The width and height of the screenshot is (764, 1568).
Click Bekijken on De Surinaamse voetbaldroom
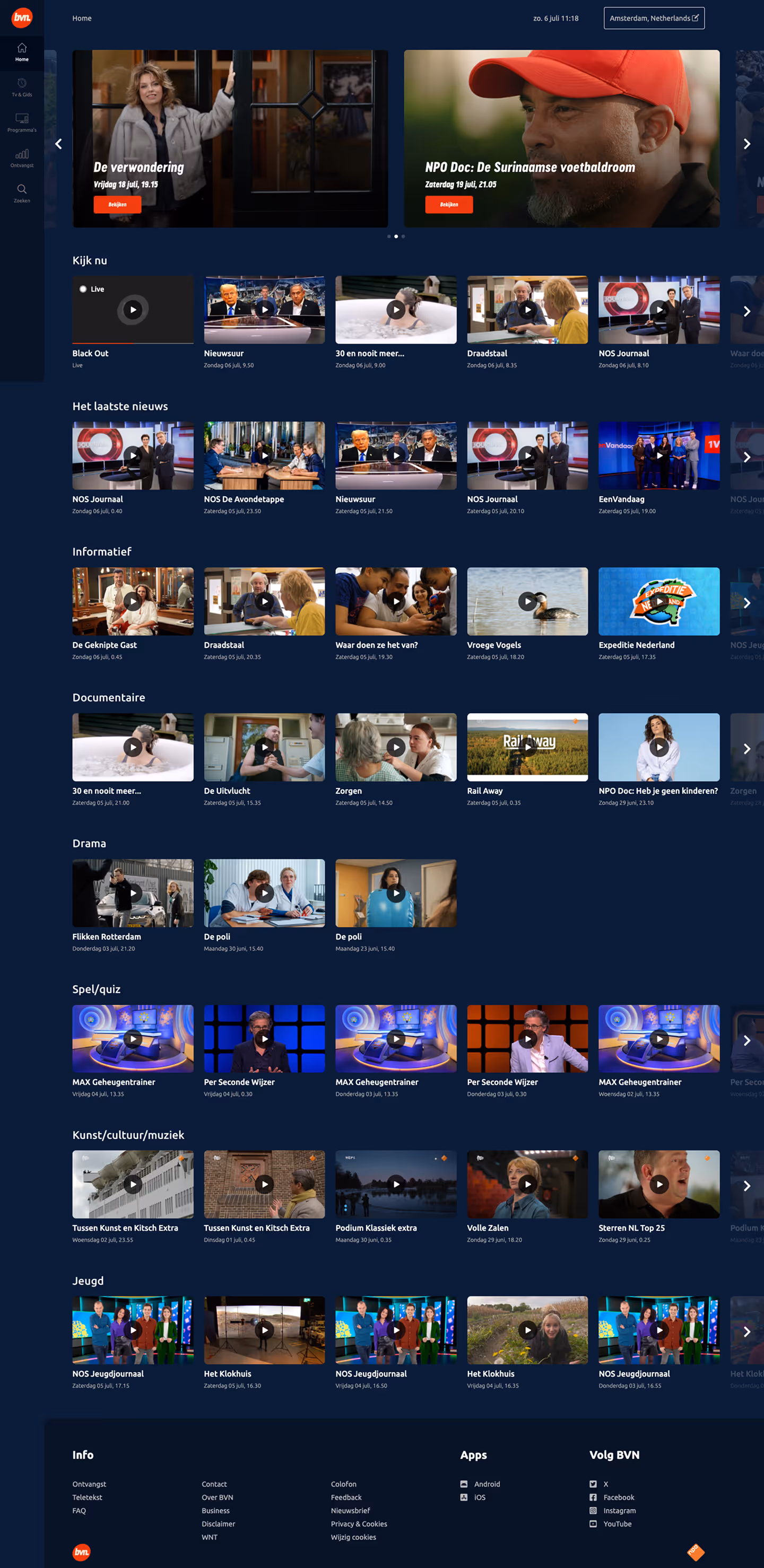449,205
